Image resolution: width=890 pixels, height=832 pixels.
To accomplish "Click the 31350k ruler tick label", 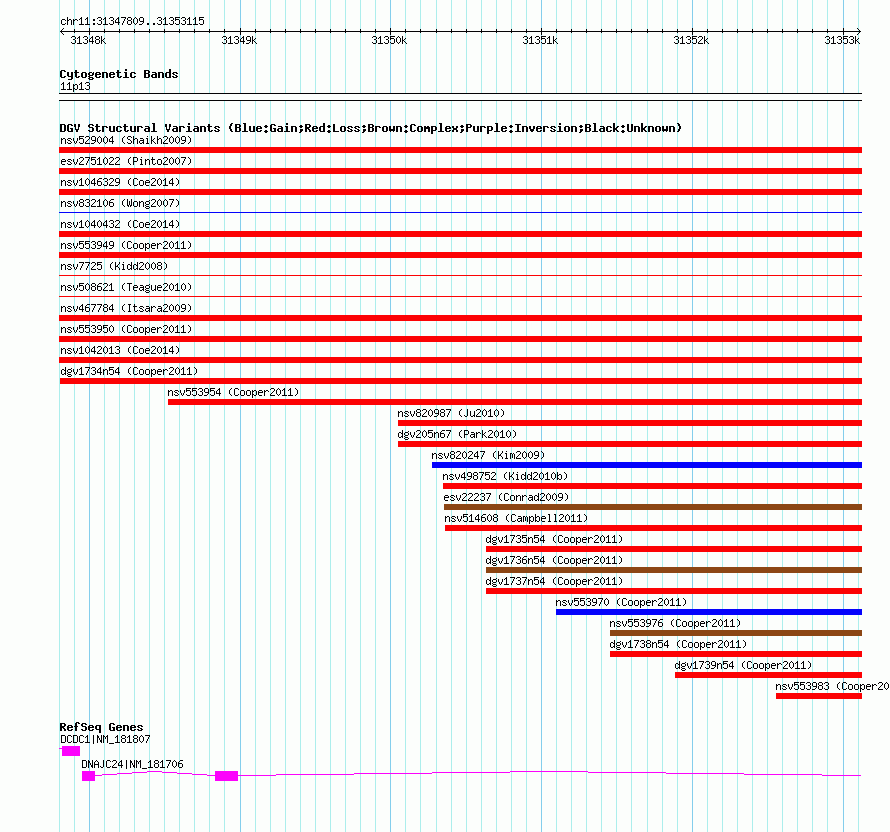I will click(389, 40).
